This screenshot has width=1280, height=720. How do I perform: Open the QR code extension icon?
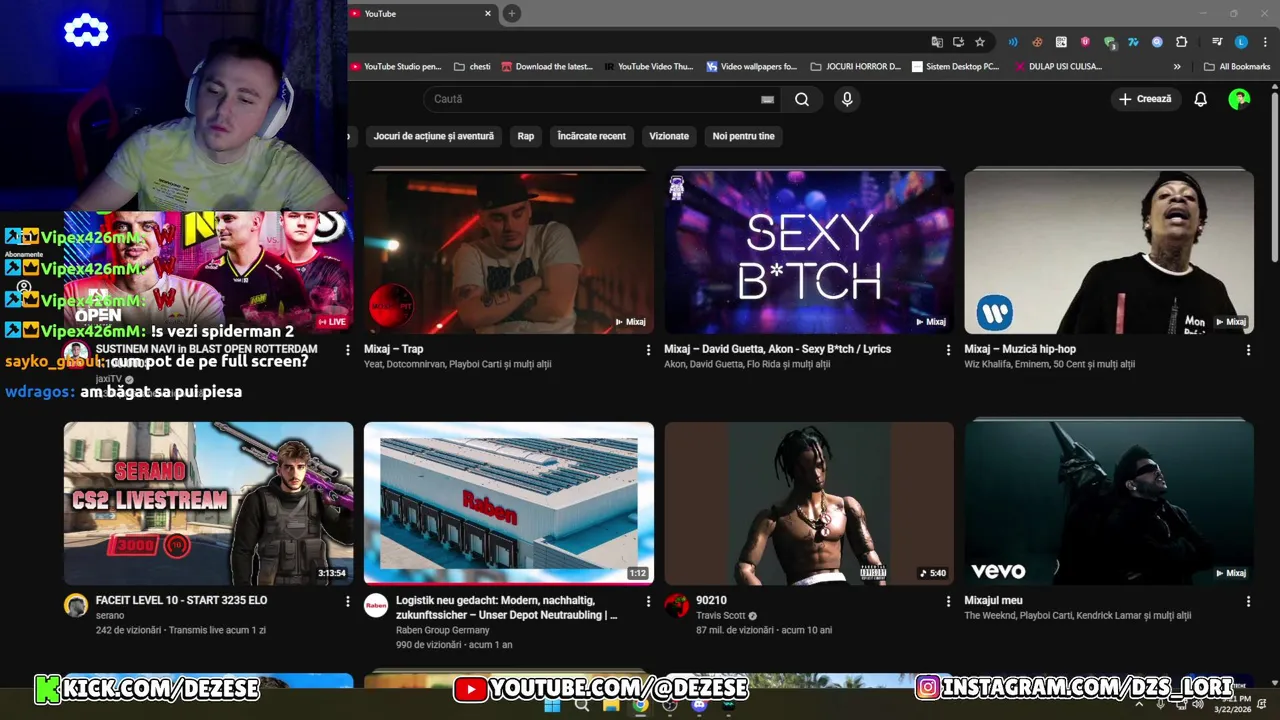tap(1061, 42)
